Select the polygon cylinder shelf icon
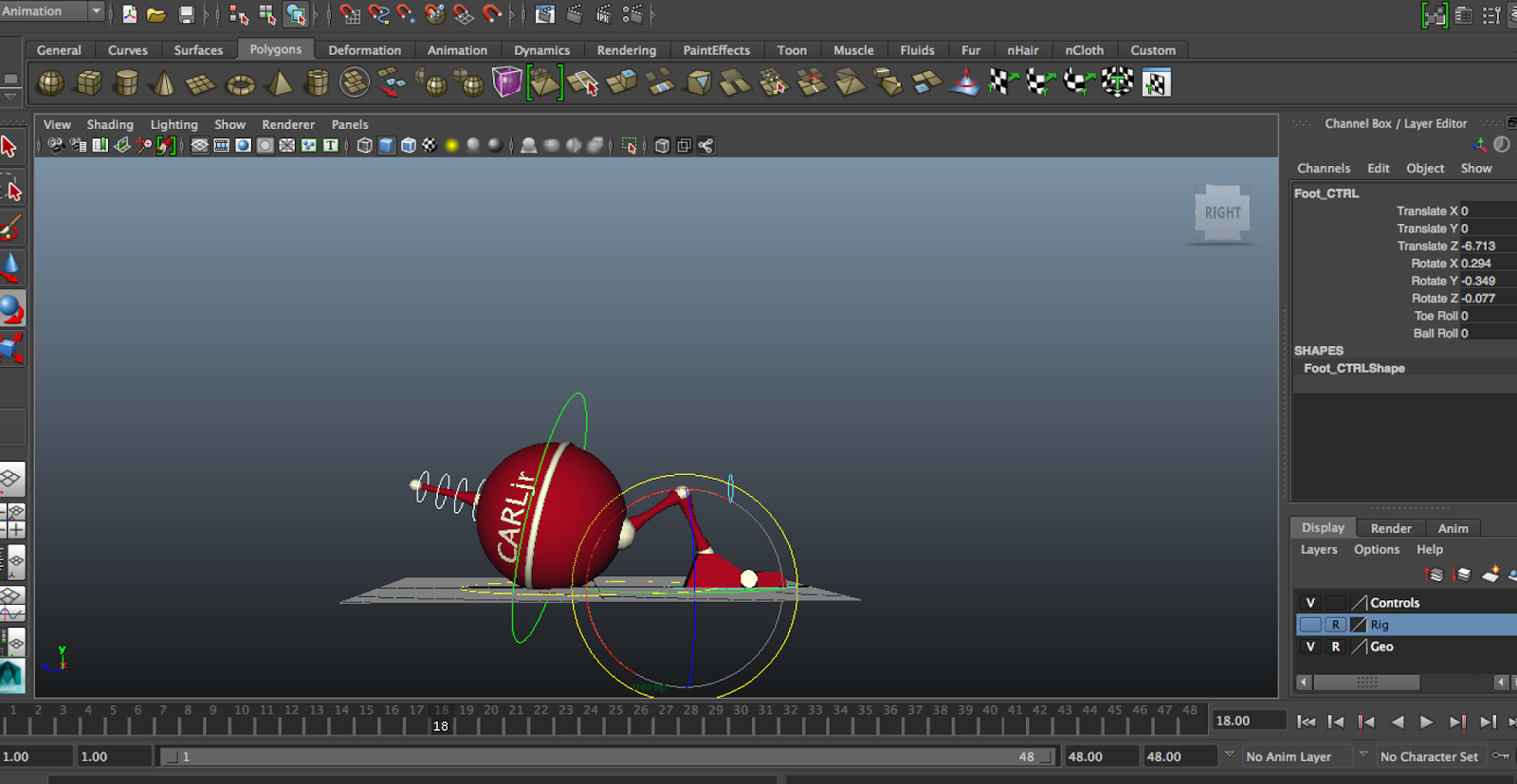 point(126,83)
